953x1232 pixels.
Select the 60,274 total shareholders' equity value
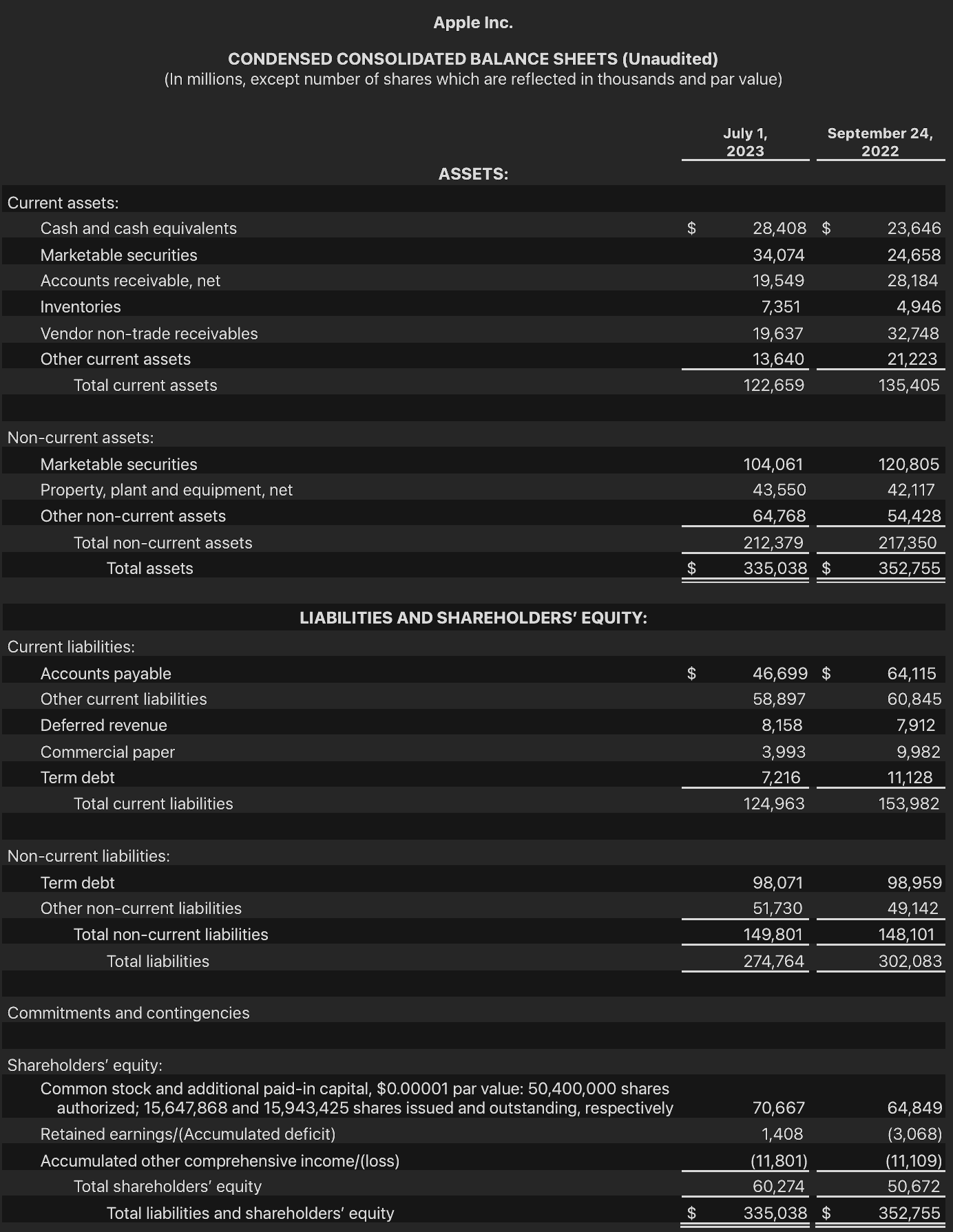pyautogui.click(x=779, y=1187)
